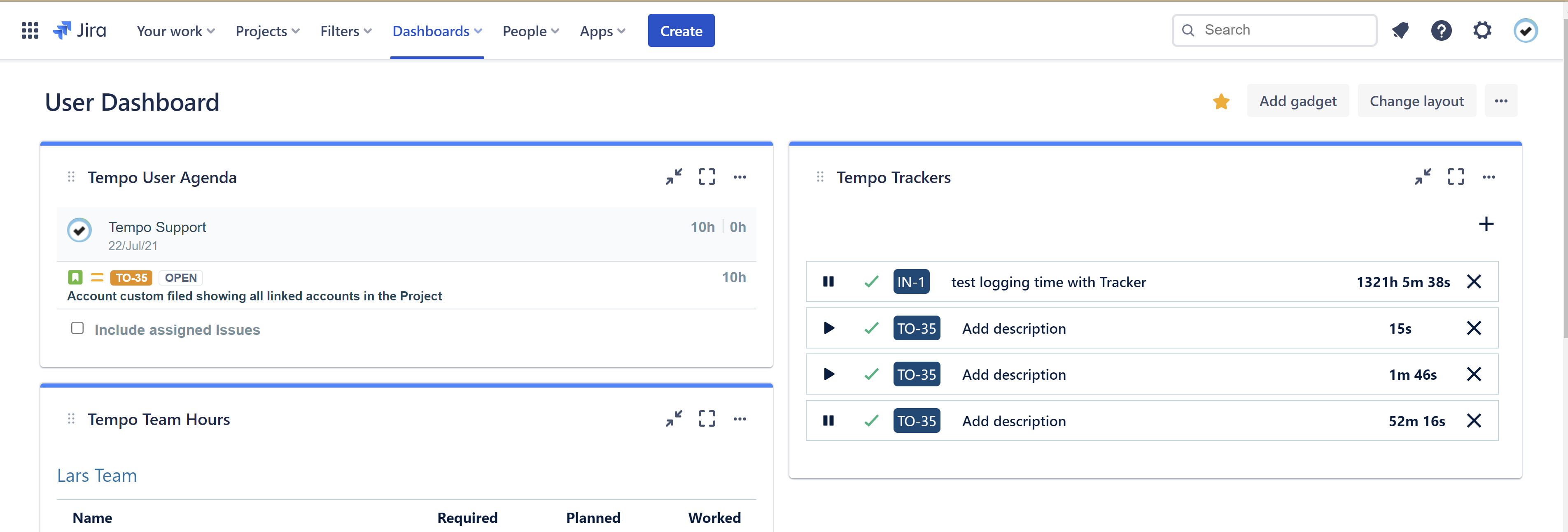The width and height of the screenshot is (1568, 532).
Task: Open the Apps menu
Action: point(602,30)
